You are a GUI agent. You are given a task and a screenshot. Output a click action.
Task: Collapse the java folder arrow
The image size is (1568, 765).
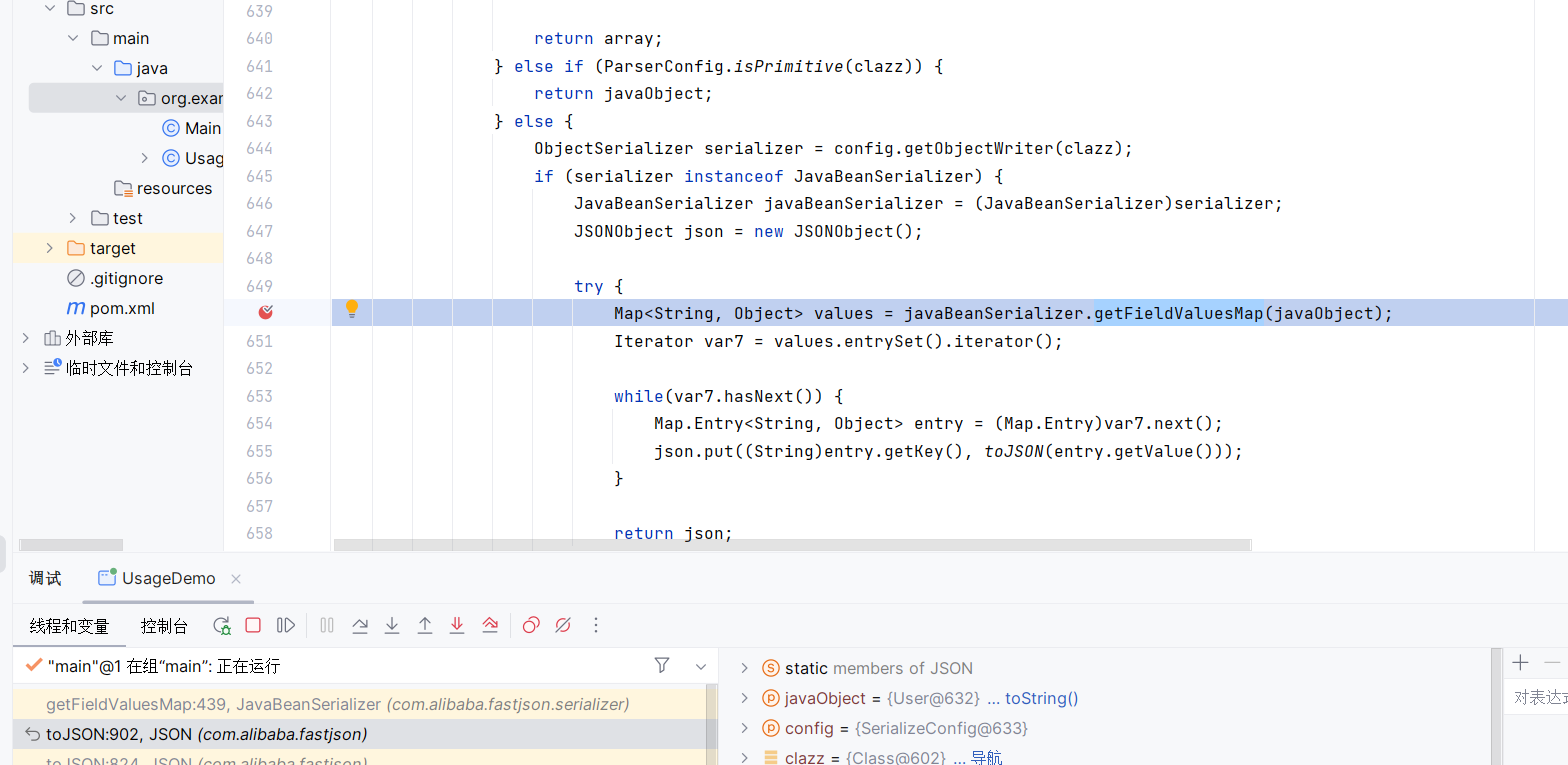tap(97, 68)
